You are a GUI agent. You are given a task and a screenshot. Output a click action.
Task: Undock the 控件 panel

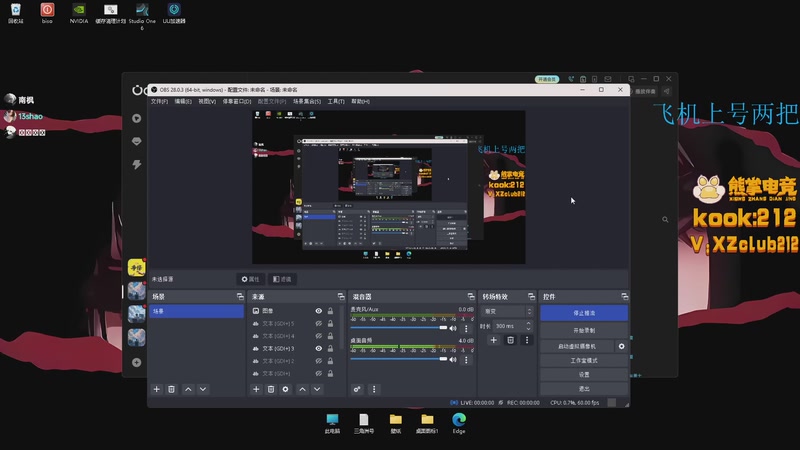624,296
